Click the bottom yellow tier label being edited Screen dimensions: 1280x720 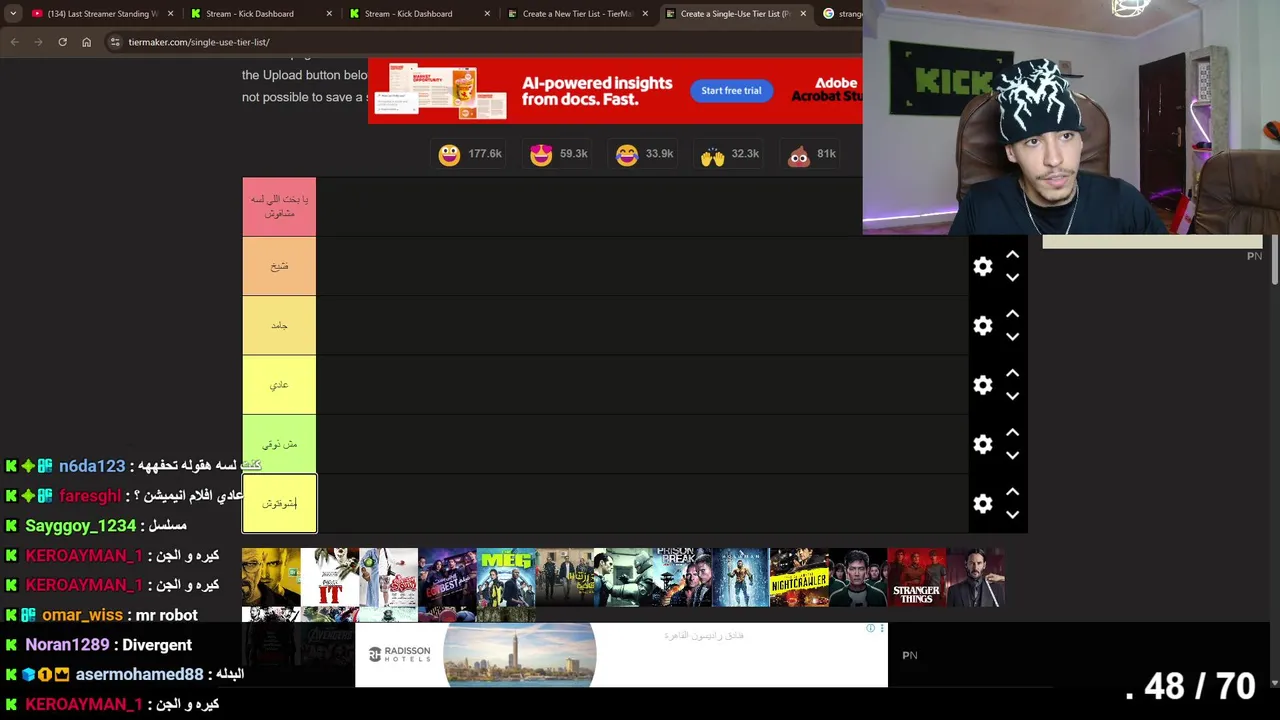[279, 504]
